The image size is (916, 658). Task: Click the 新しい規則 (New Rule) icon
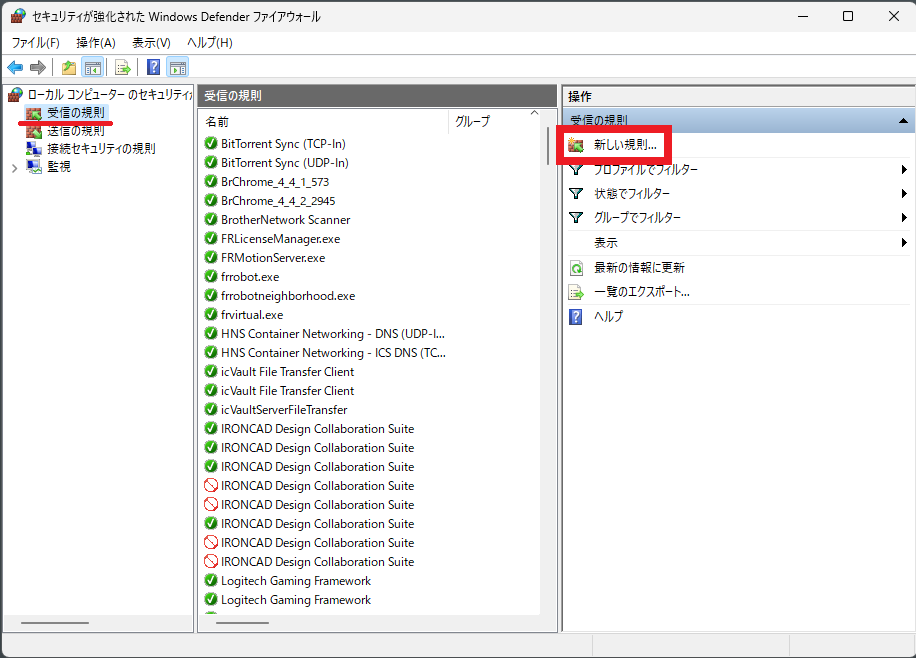point(576,145)
